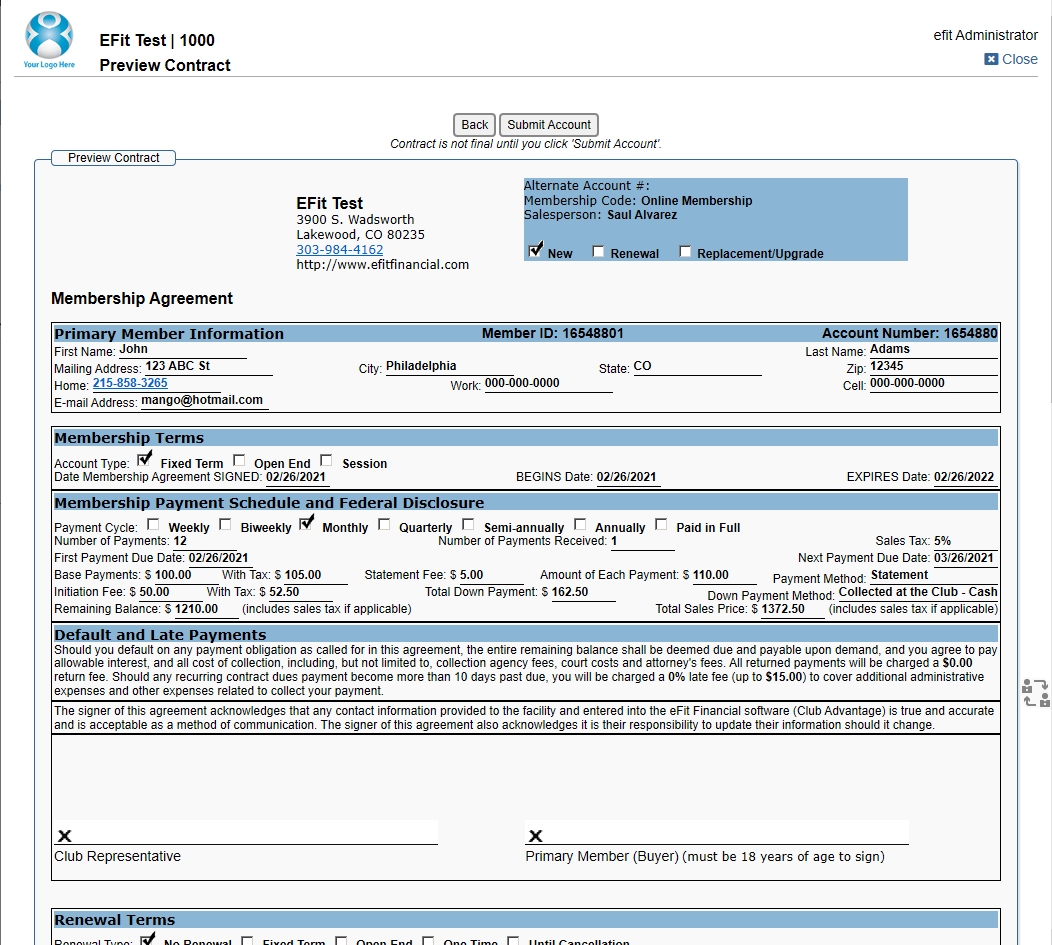The width and height of the screenshot is (1052, 945).
Task: Check the Open End account type checkbox
Action: (239, 460)
